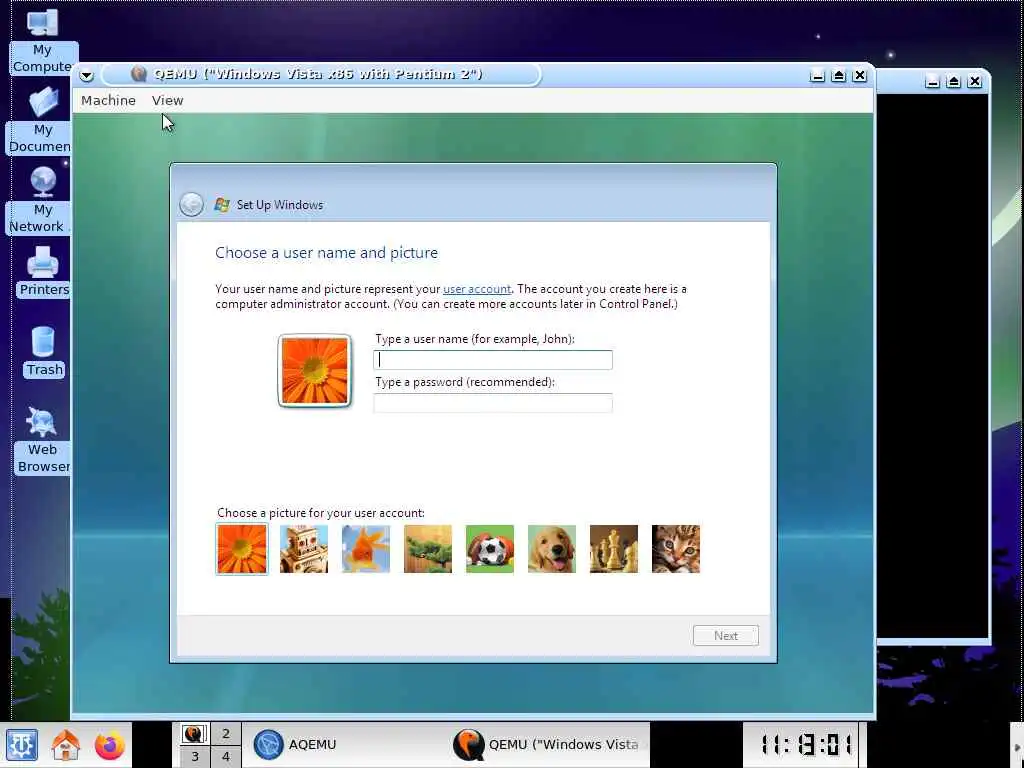Select the toy robot account picture
This screenshot has height=768, width=1024.
point(304,549)
